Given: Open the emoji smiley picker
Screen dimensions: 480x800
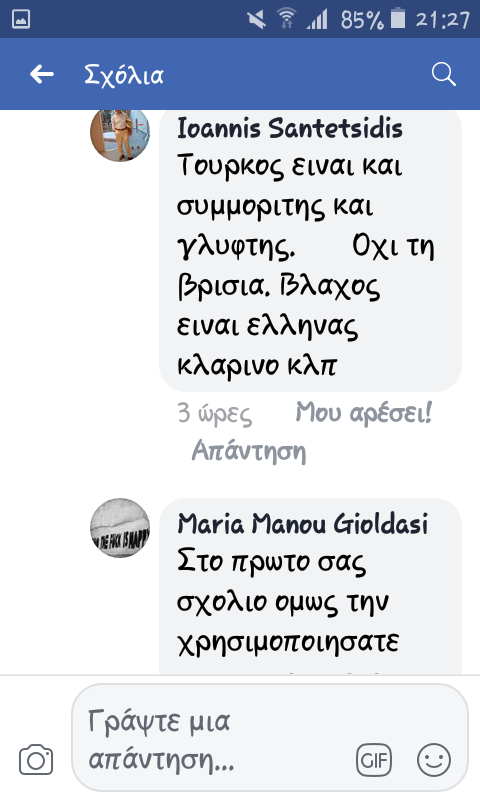Looking at the screenshot, I should click(434, 760).
